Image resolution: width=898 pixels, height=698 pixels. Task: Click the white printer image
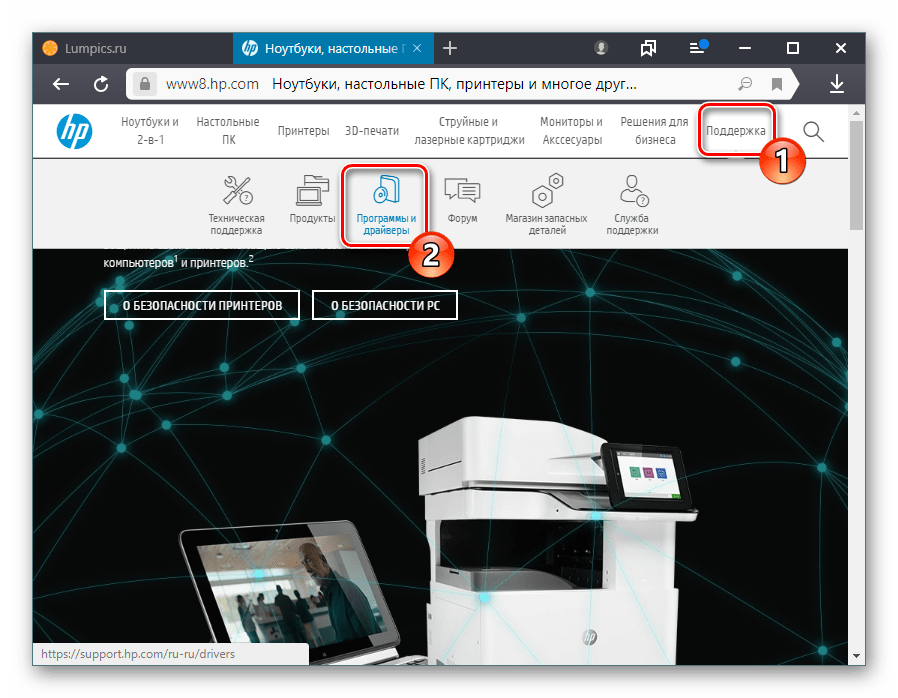(x=556, y=541)
